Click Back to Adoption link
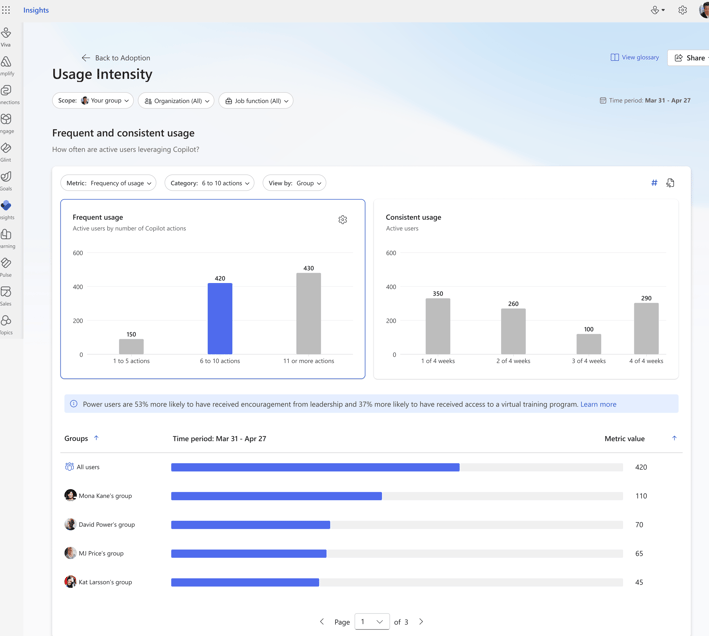Screen dimensions: 709x636 coord(116,57)
